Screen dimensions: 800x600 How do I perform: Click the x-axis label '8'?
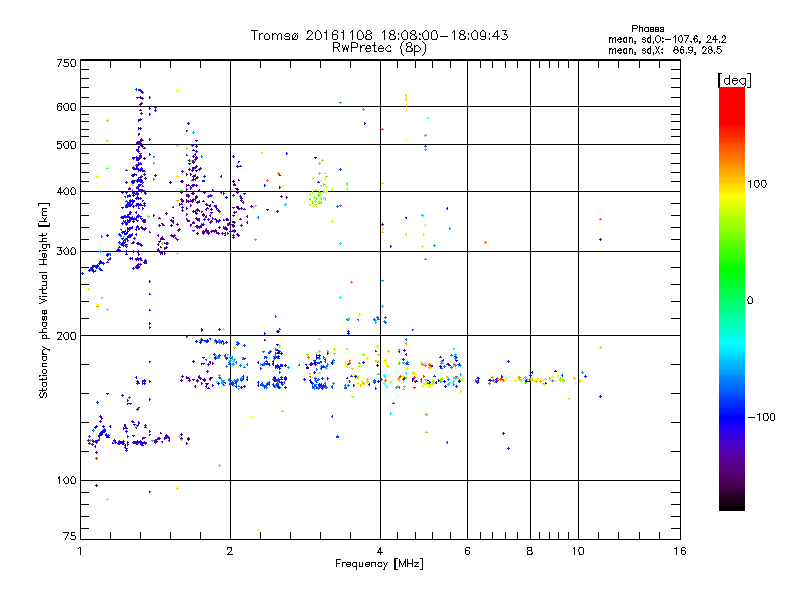click(530, 551)
